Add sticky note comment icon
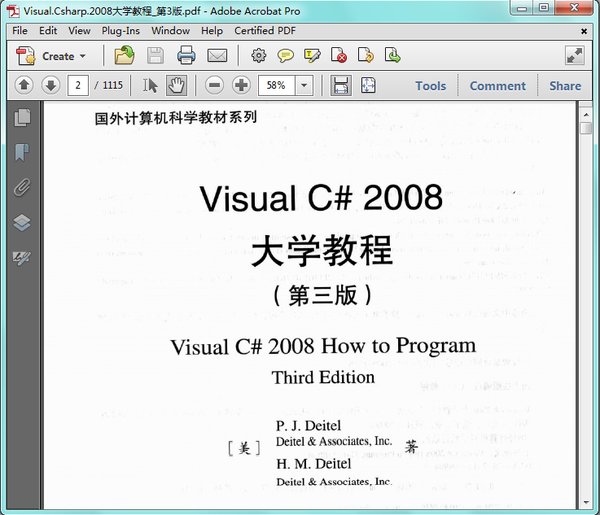Image resolution: width=600 pixels, height=515 pixels. [x=285, y=56]
